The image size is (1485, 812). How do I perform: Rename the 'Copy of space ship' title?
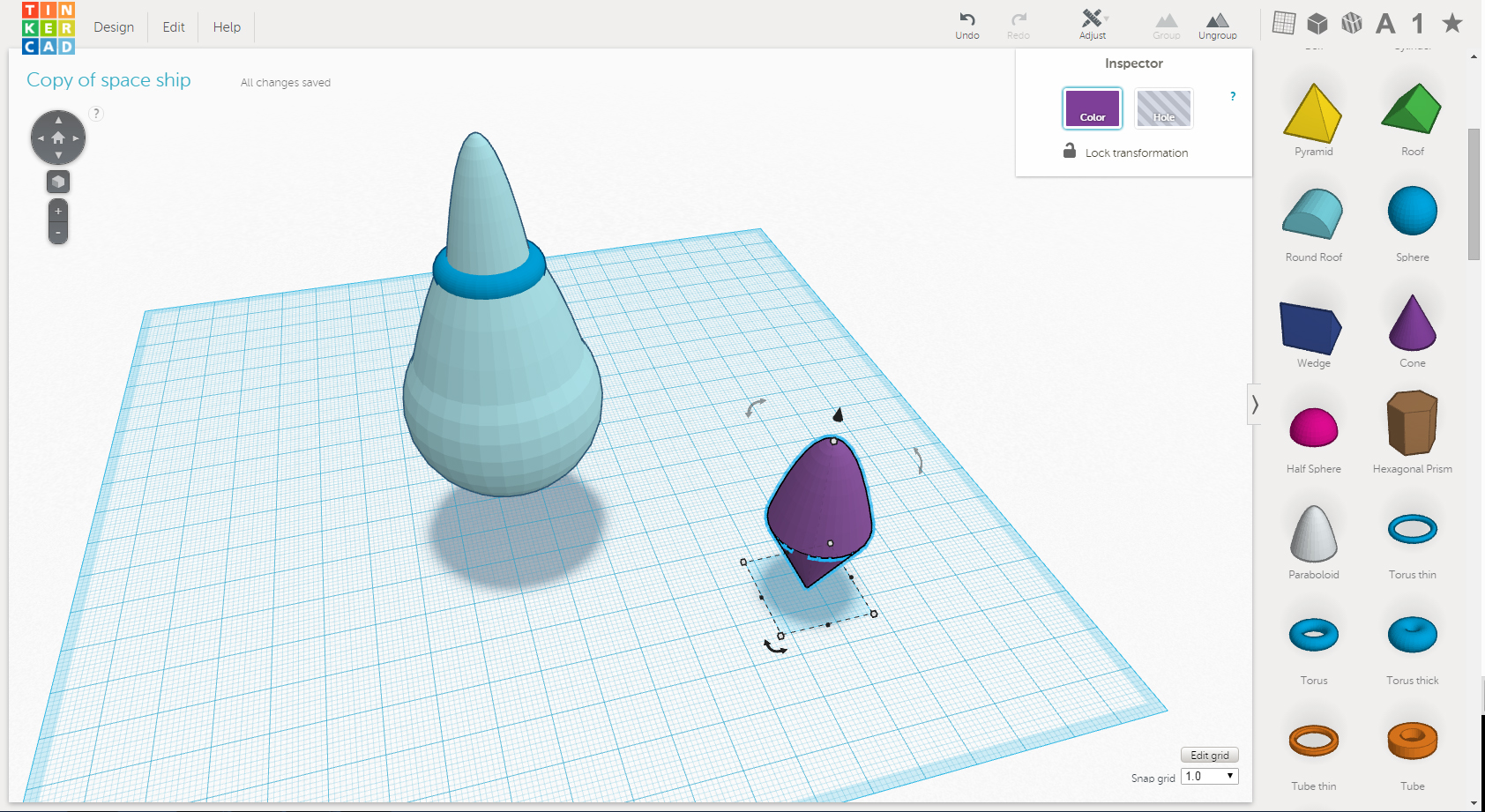point(108,80)
